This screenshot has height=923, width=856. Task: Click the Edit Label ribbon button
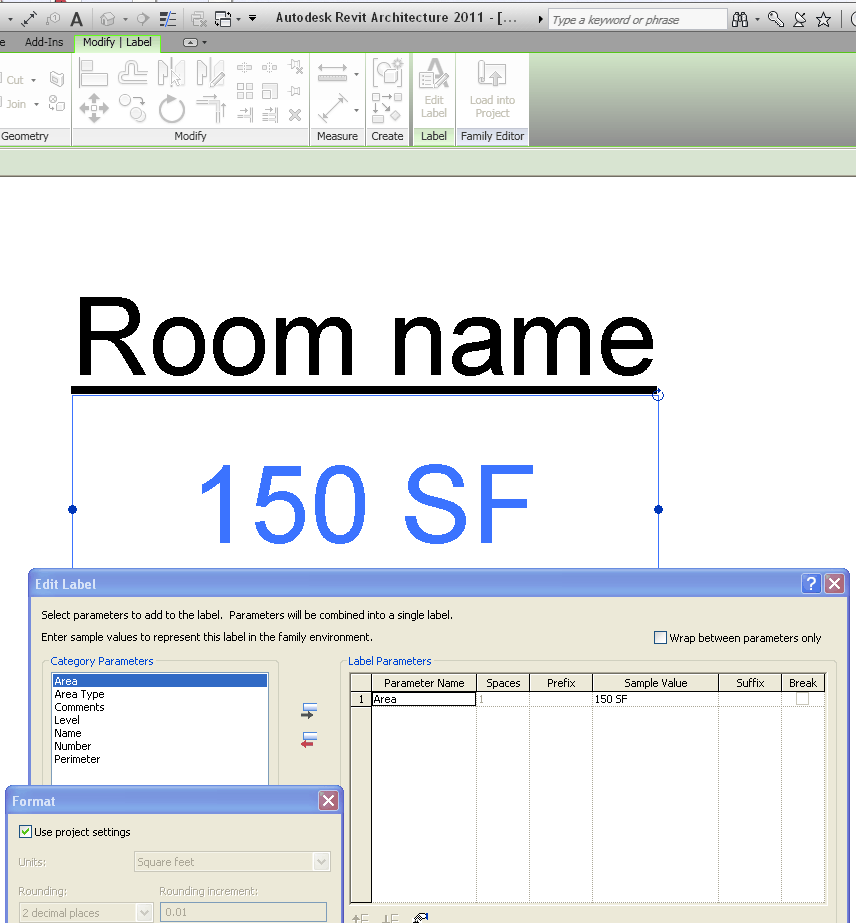pos(434,89)
